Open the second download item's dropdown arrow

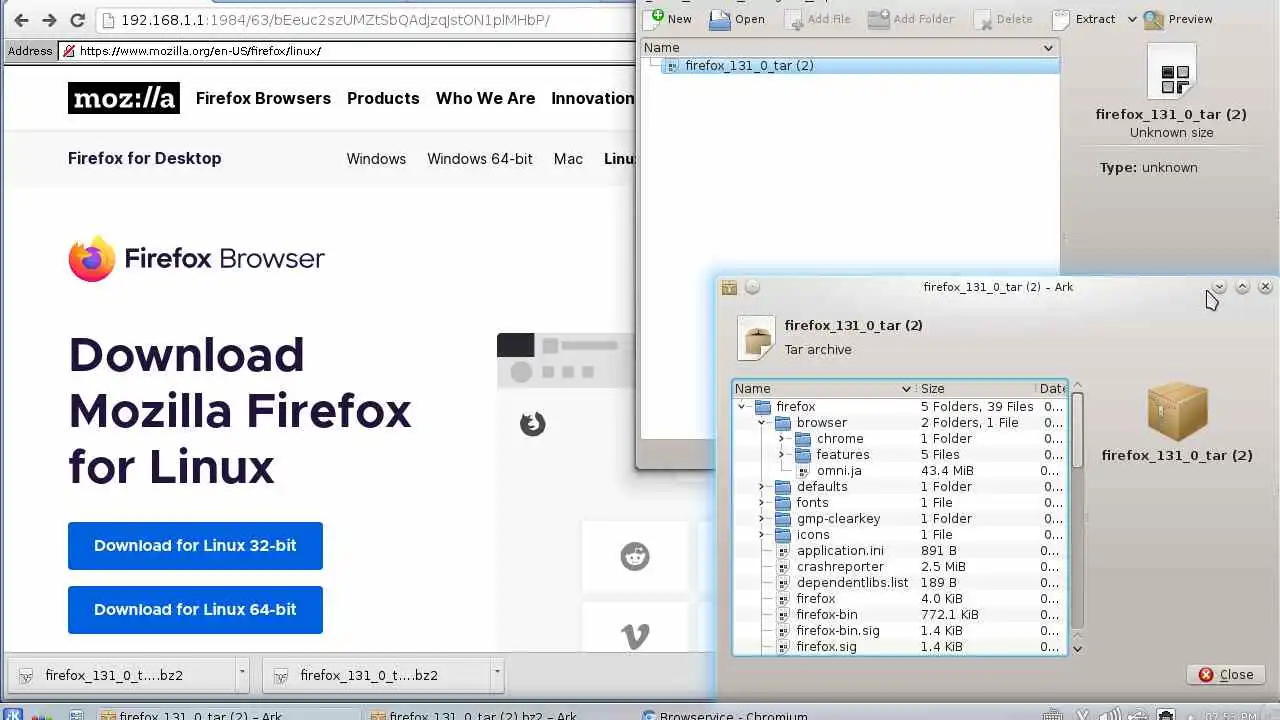496,675
